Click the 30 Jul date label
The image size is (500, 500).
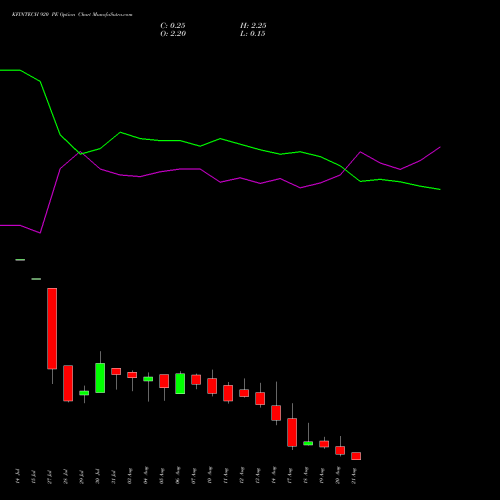(x=98, y=477)
